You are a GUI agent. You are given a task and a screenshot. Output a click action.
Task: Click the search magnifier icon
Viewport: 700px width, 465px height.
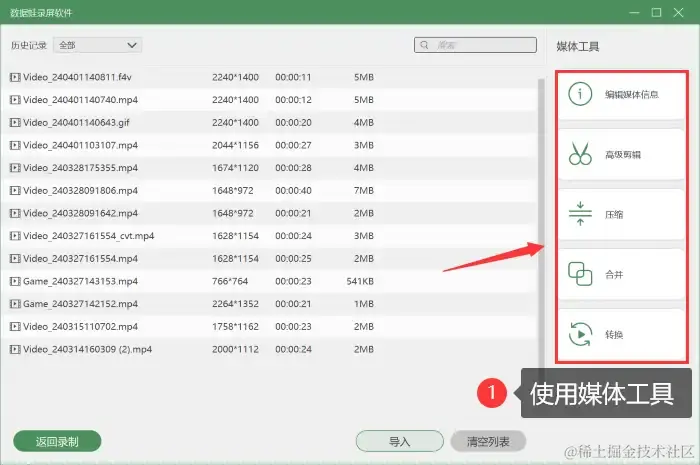tap(424, 45)
